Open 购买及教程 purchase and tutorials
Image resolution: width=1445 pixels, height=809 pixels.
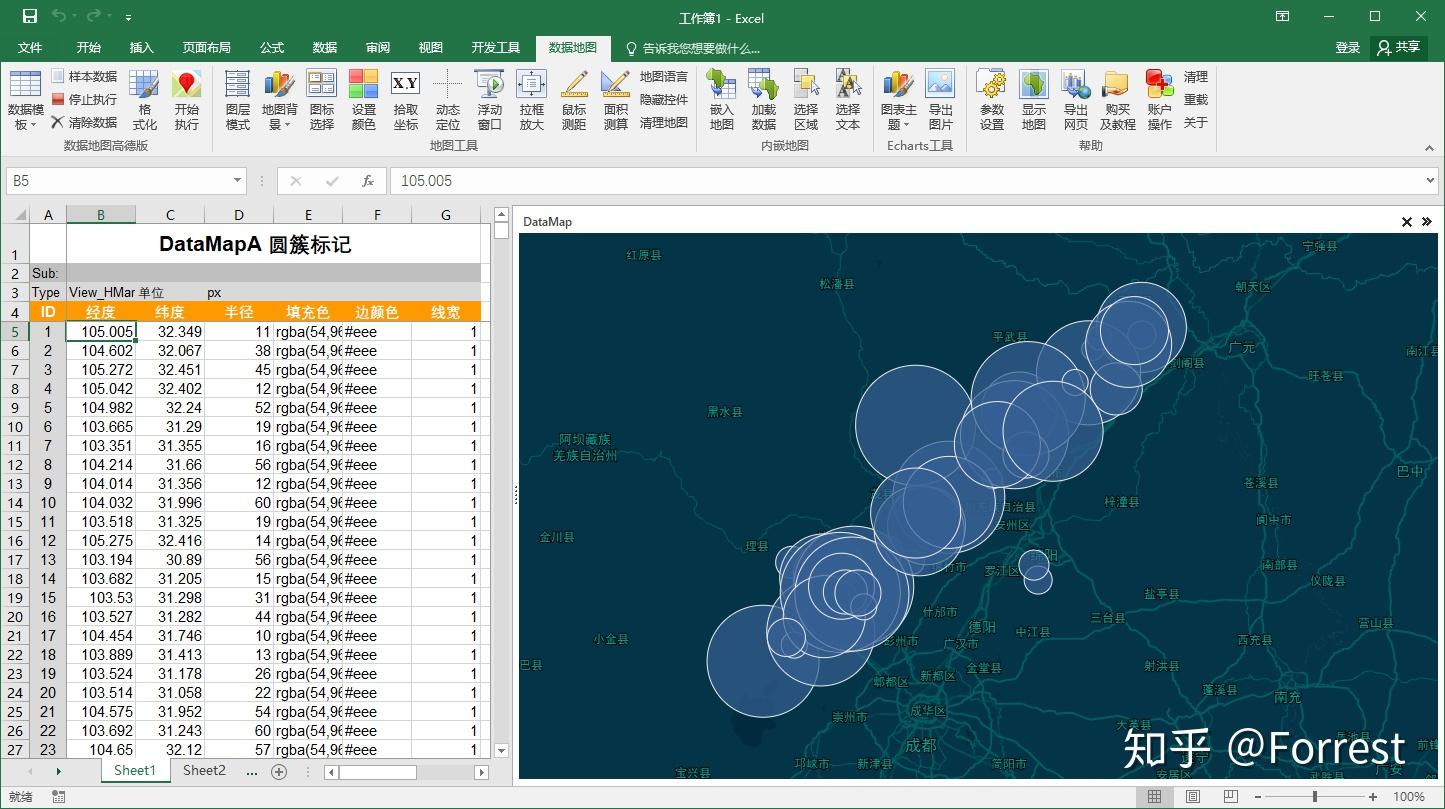[1118, 100]
